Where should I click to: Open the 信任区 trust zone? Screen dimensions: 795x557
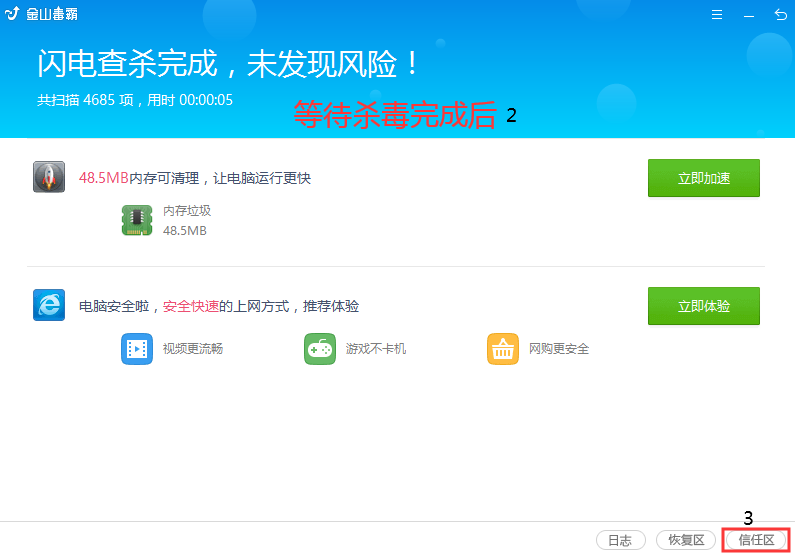coord(756,540)
